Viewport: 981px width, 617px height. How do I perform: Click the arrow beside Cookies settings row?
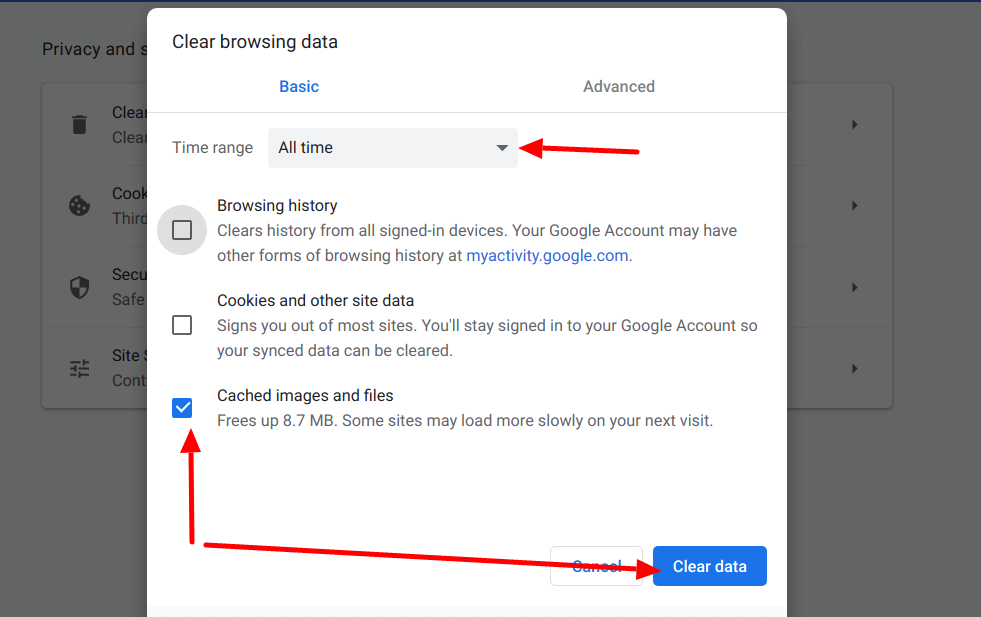[855, 206]
